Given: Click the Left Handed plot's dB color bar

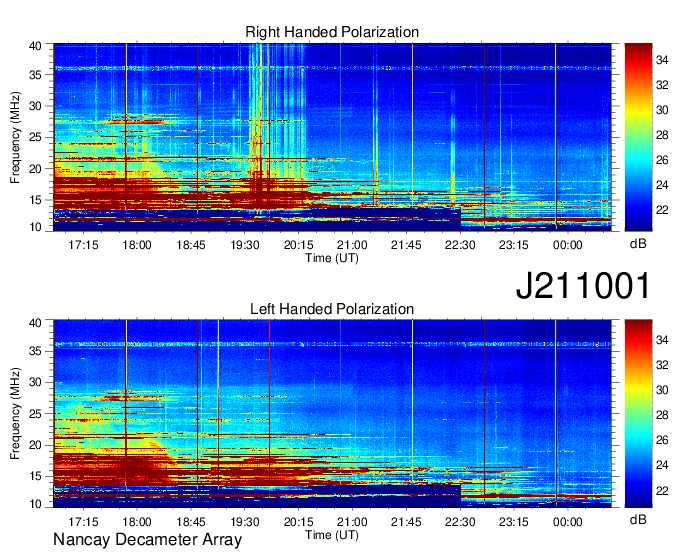Looking at the screenshot, I should click(638, 414).
